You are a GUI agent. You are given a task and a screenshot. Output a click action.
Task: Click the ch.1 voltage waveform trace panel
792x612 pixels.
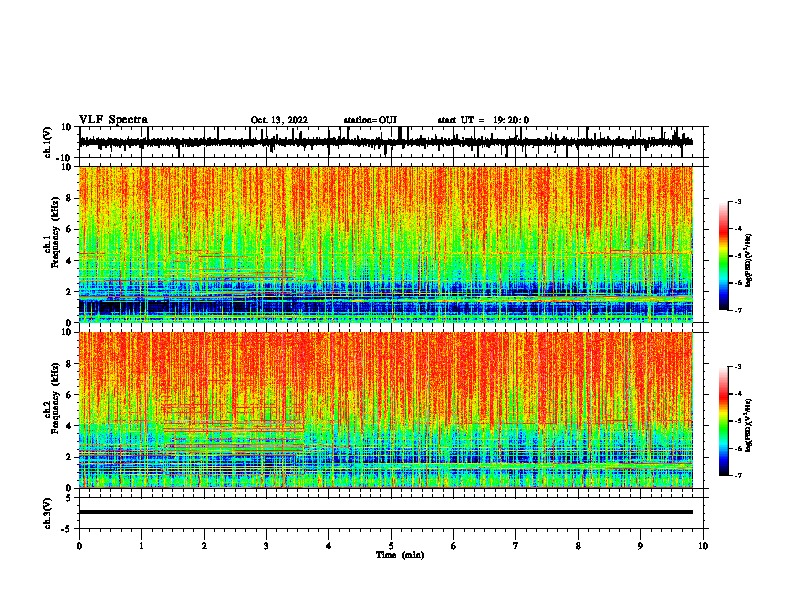coord(391,142)
